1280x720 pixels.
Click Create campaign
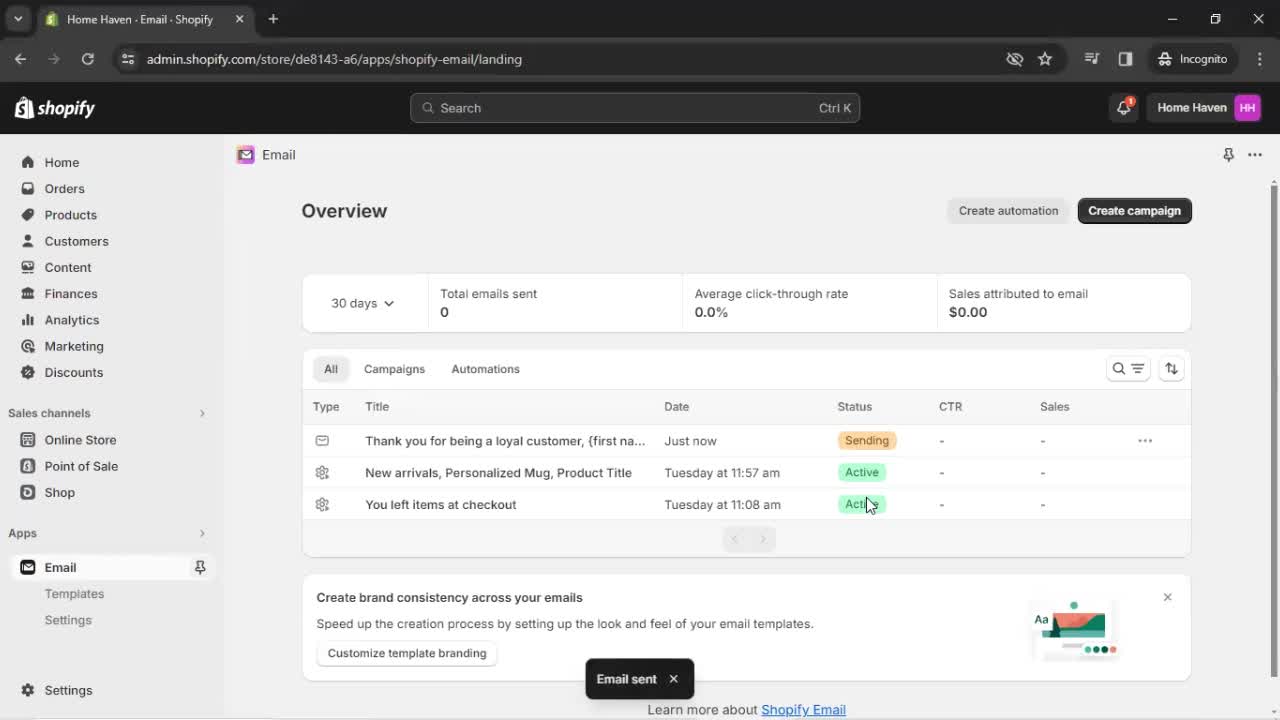click(x=1134, y=211)
